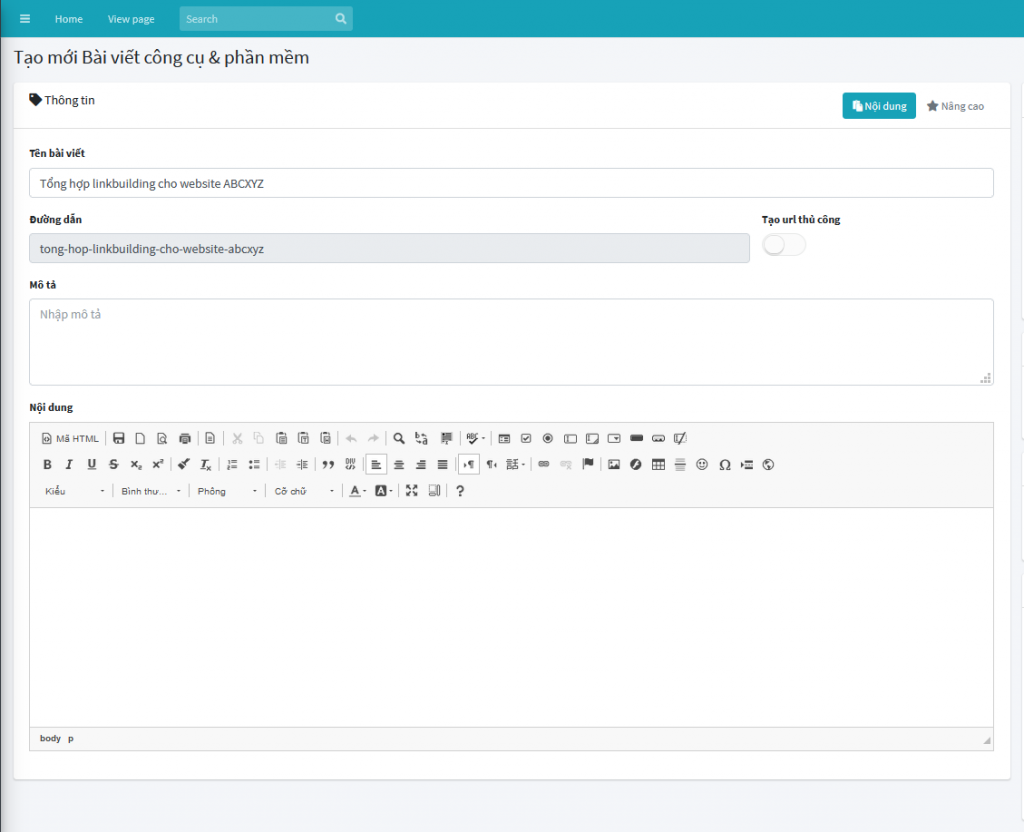Click the Save icon in editor toolbar
Viewport: 1024px width, 832px height.
pos(118,438)
